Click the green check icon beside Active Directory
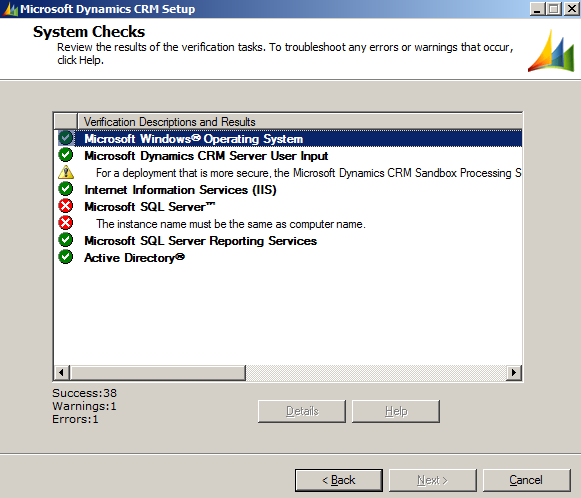 [66, 257]
